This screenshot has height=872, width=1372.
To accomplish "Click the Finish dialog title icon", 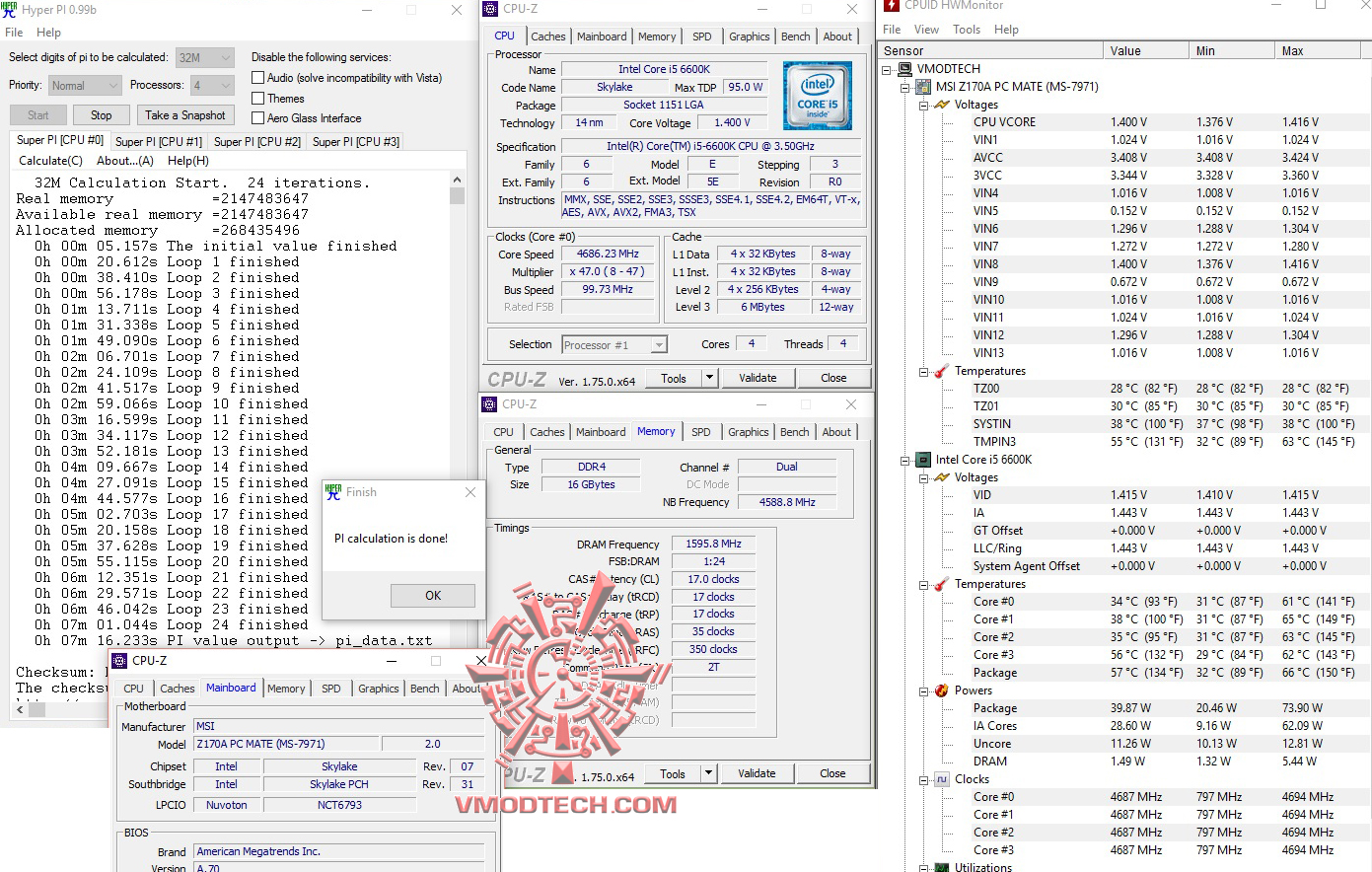I will tap(333, 492).
